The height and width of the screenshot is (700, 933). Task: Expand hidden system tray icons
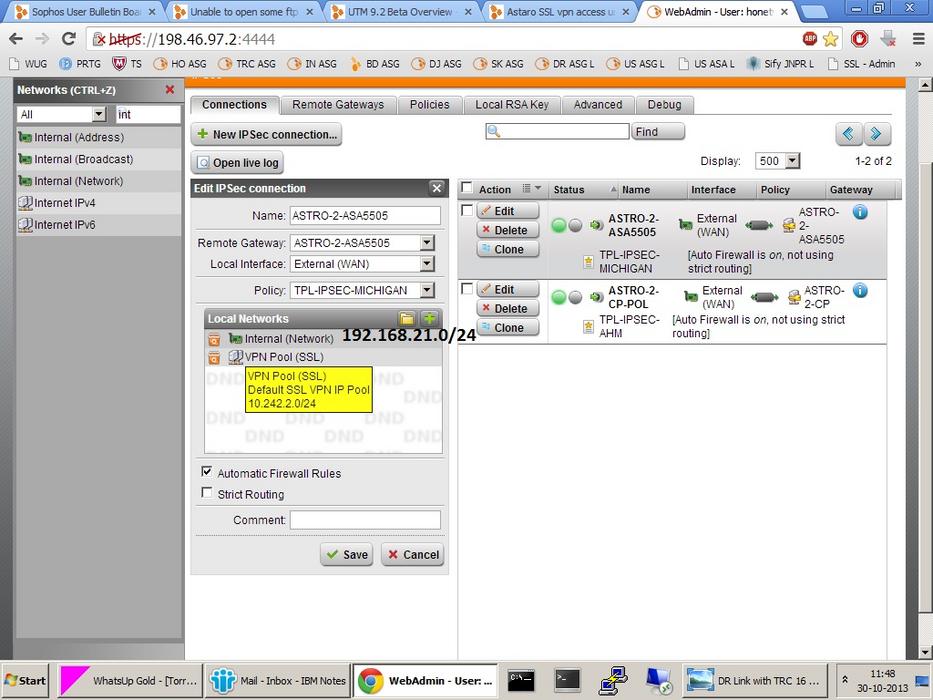pos(844,680)
